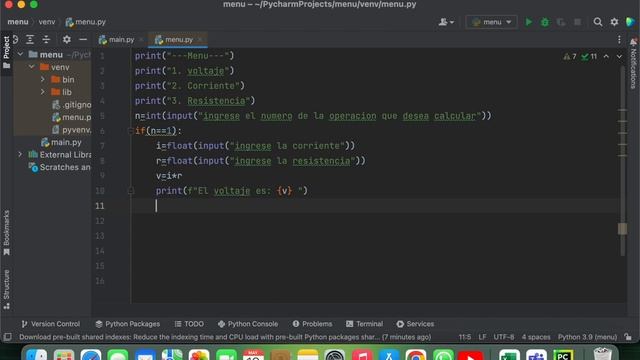Toggle the Project tool window stripe button
This screenshot has width=640, height=360.
click(6, 52)
